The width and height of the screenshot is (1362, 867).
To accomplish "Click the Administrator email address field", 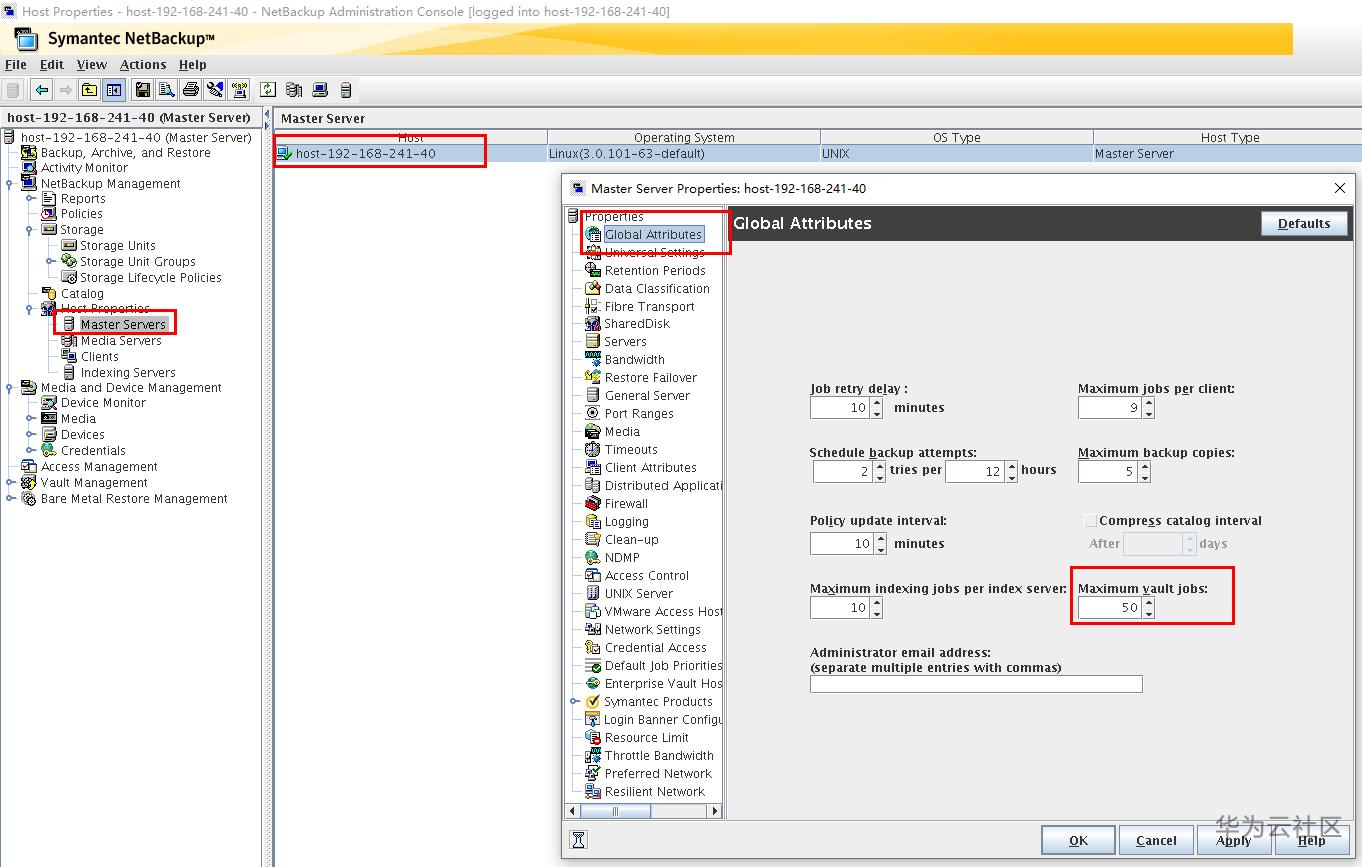I will [x=976, y=684].
